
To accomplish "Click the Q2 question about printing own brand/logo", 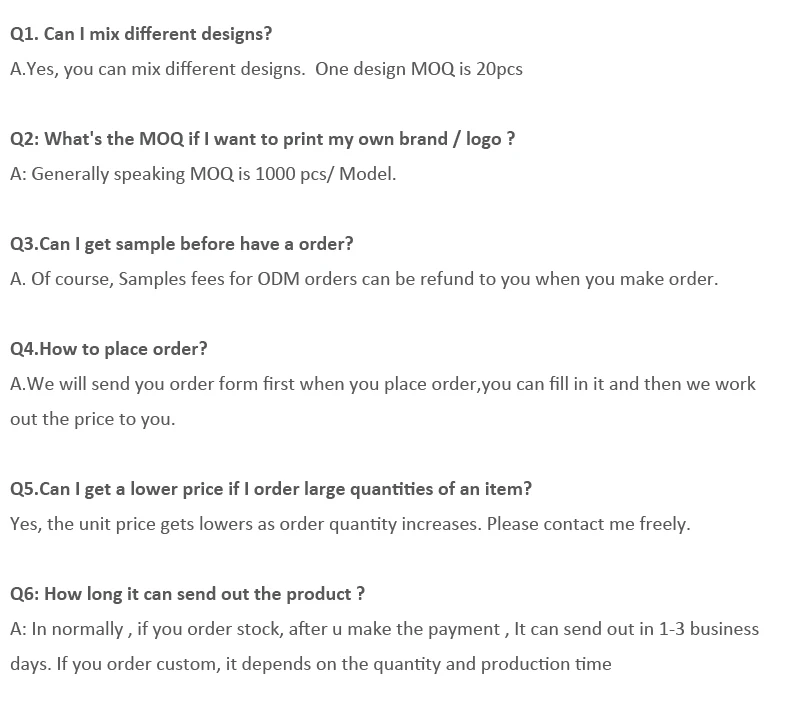I will (x=262, y=139).
